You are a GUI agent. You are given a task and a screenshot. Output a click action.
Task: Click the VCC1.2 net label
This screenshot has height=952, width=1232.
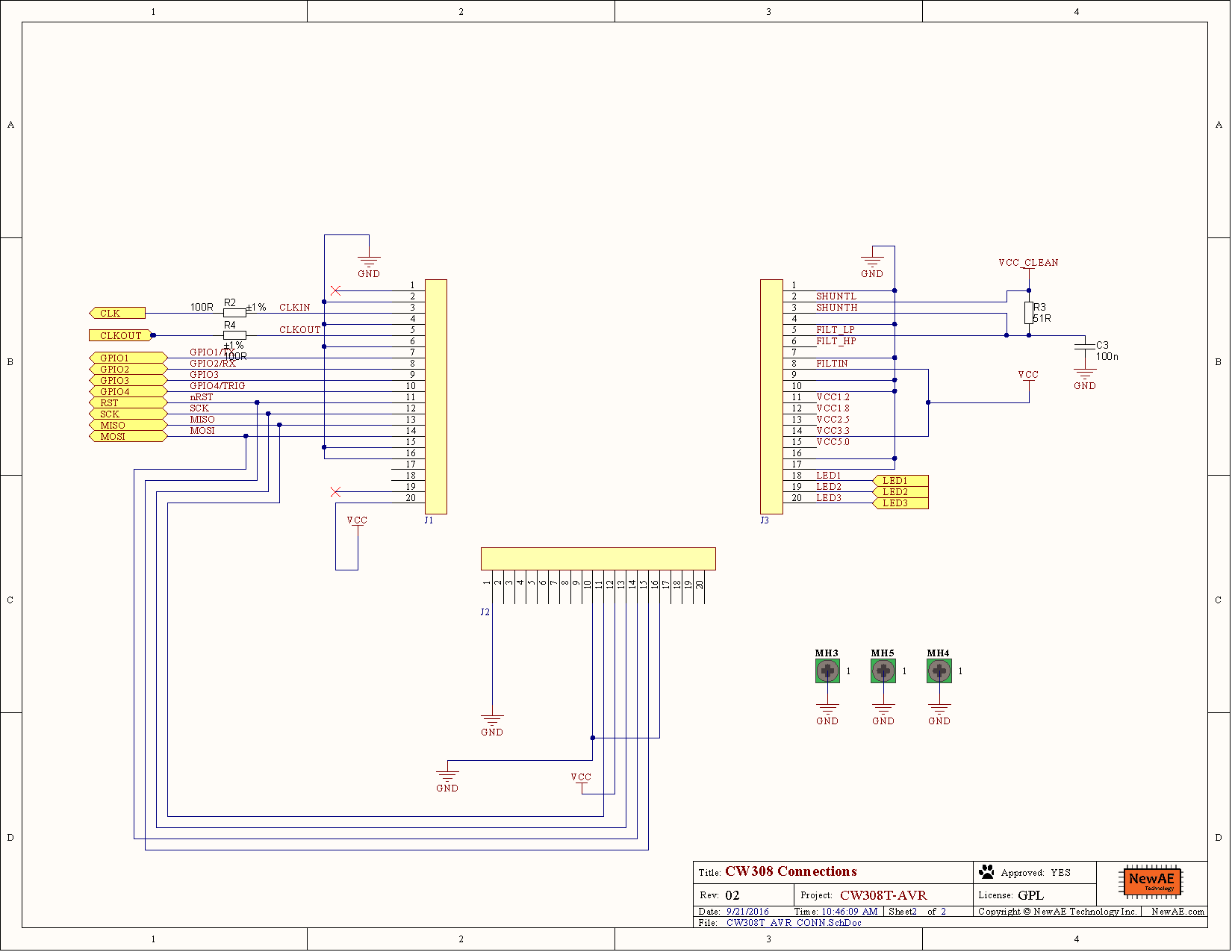click(833, 397)
